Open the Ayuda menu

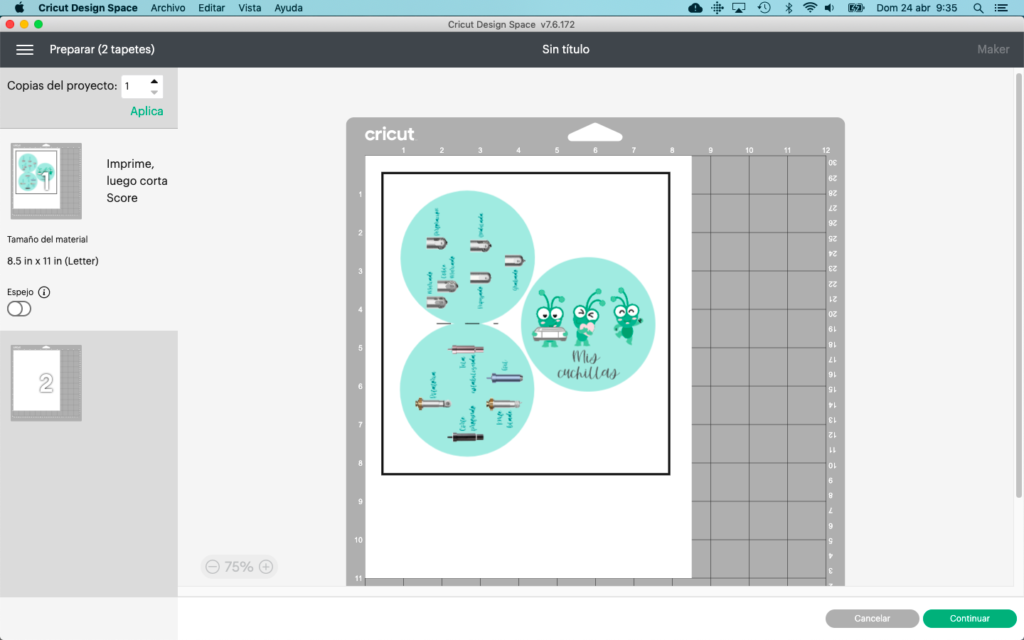tap(288, 8)
